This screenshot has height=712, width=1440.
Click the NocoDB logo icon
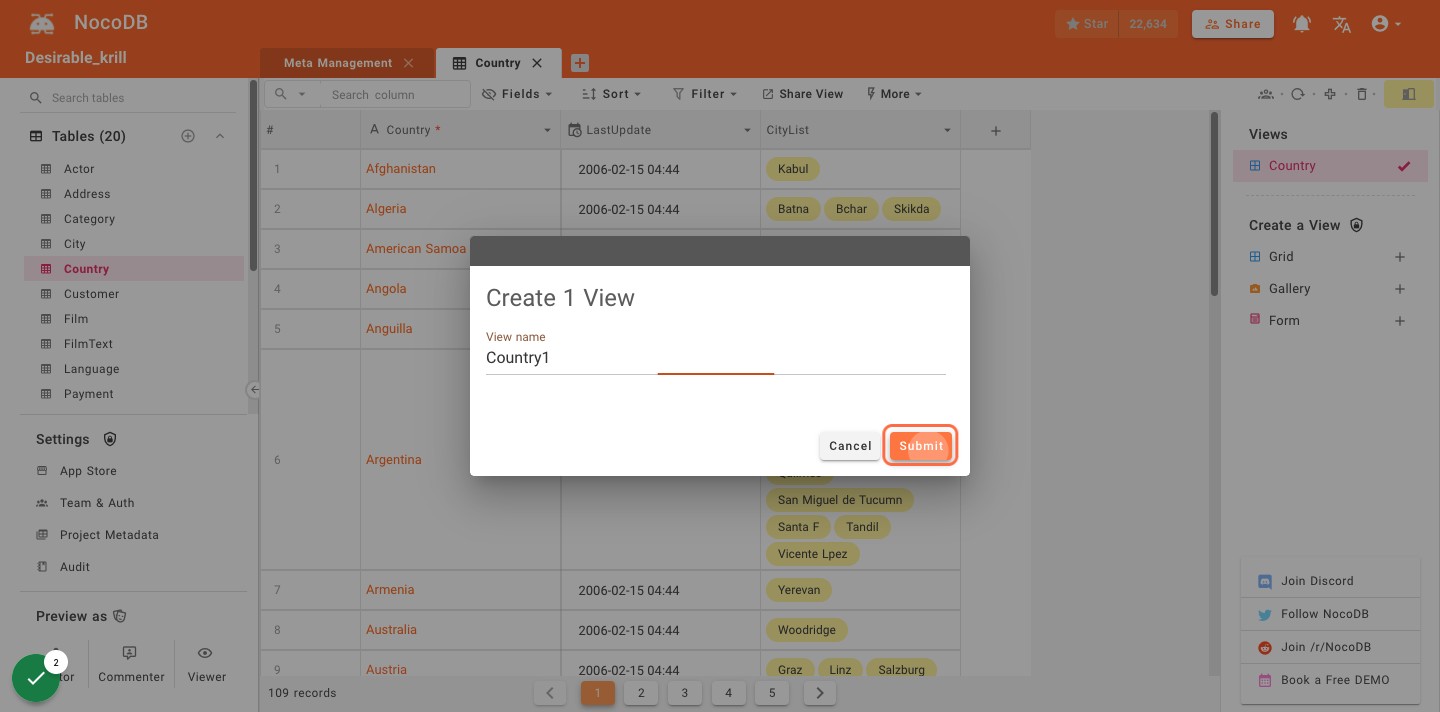click(x=42, y=24)
